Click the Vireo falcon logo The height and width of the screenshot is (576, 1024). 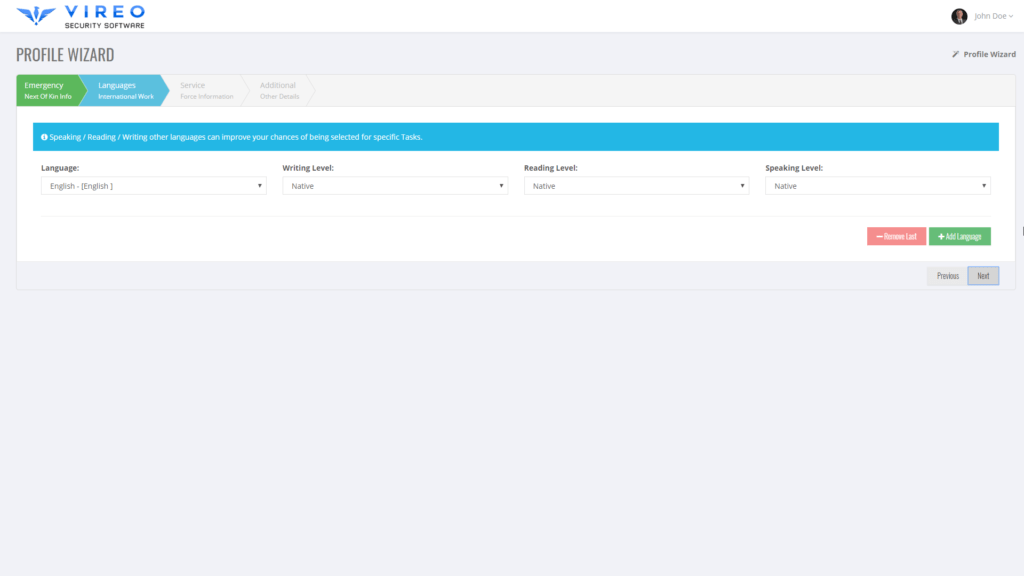click(x=35, y=14)
